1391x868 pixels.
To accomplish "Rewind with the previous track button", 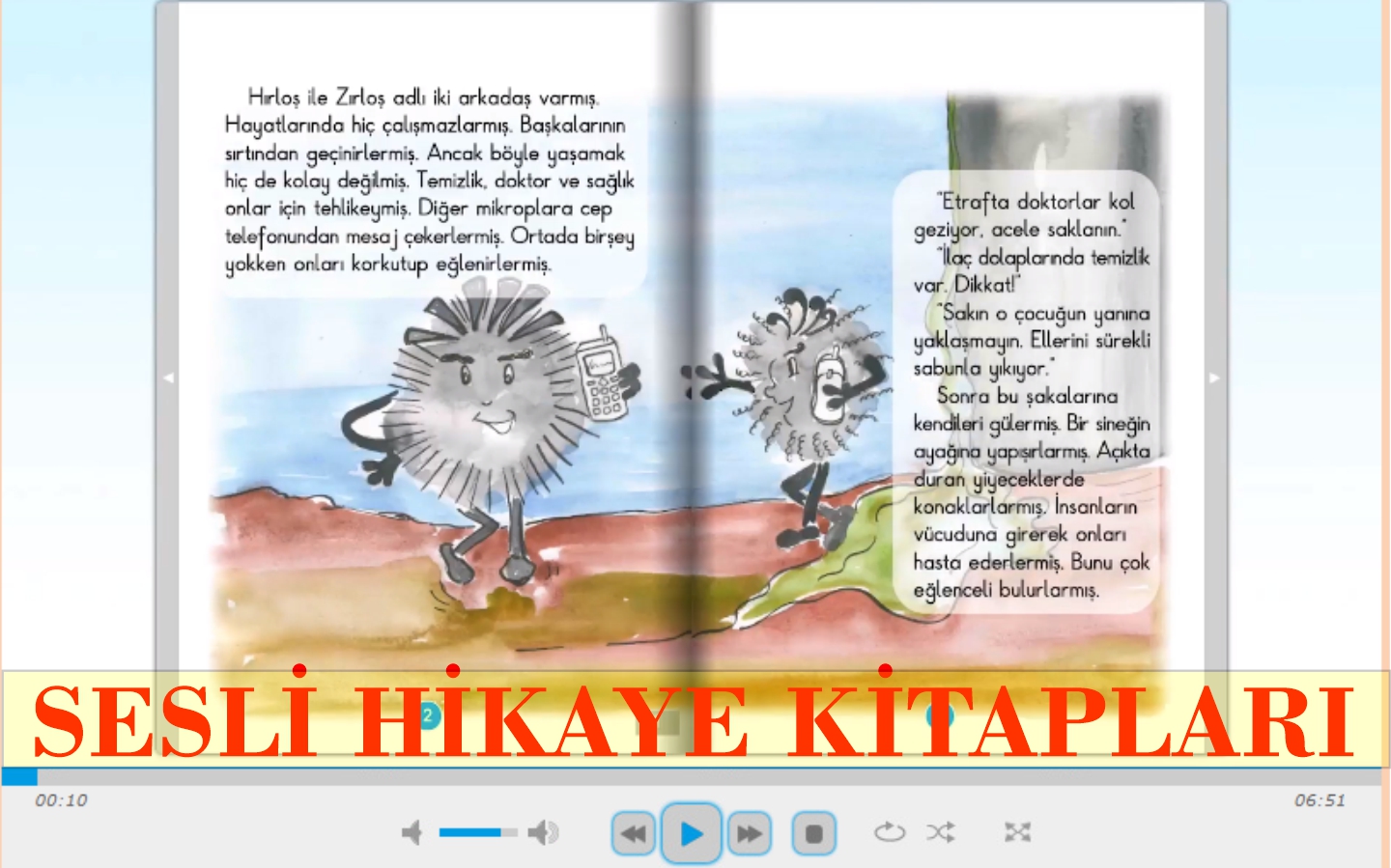I will [634, 833].
